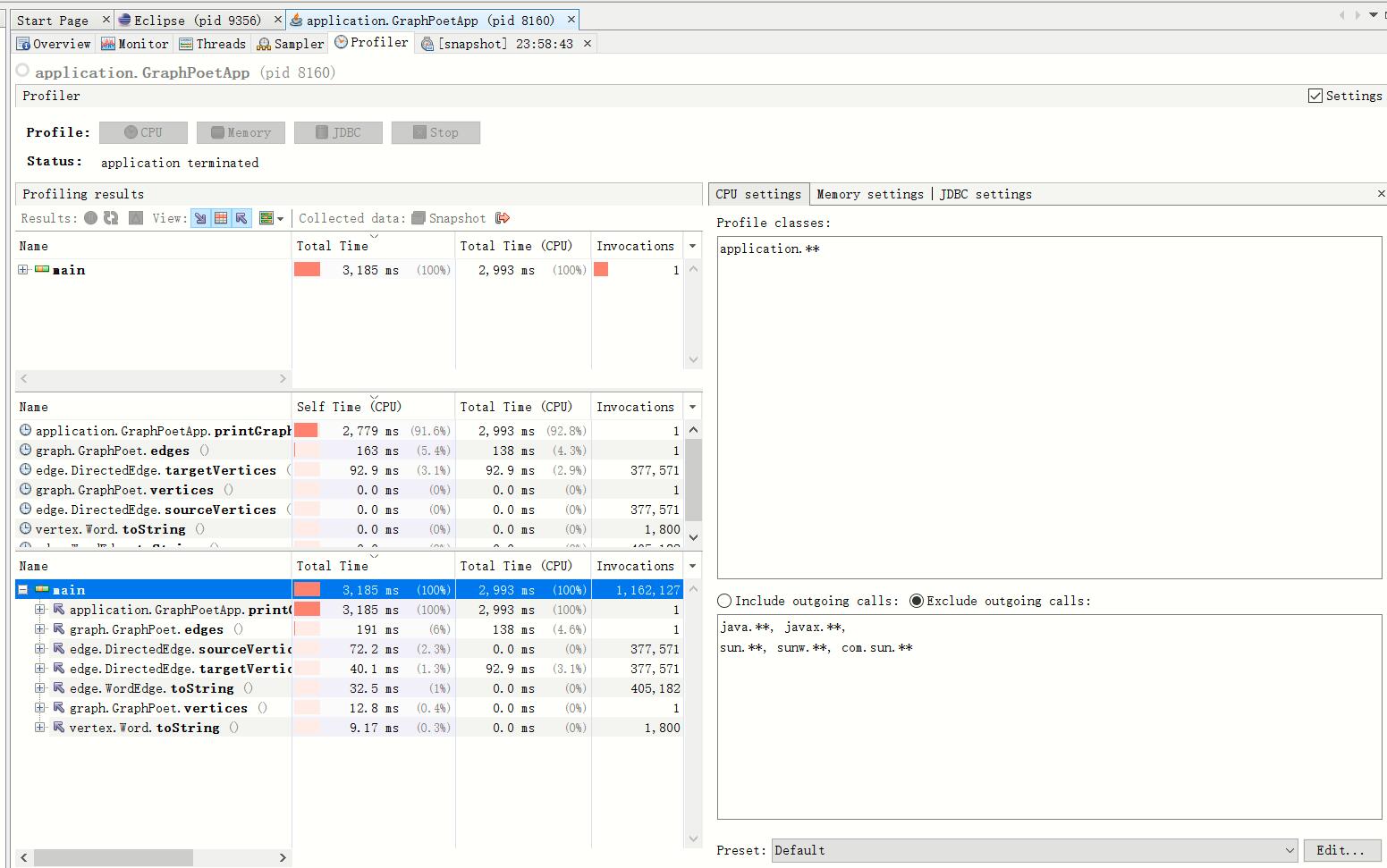Click the Memory profile button
This screenshot has height=868, width=1387.
[x=241, y=132]
